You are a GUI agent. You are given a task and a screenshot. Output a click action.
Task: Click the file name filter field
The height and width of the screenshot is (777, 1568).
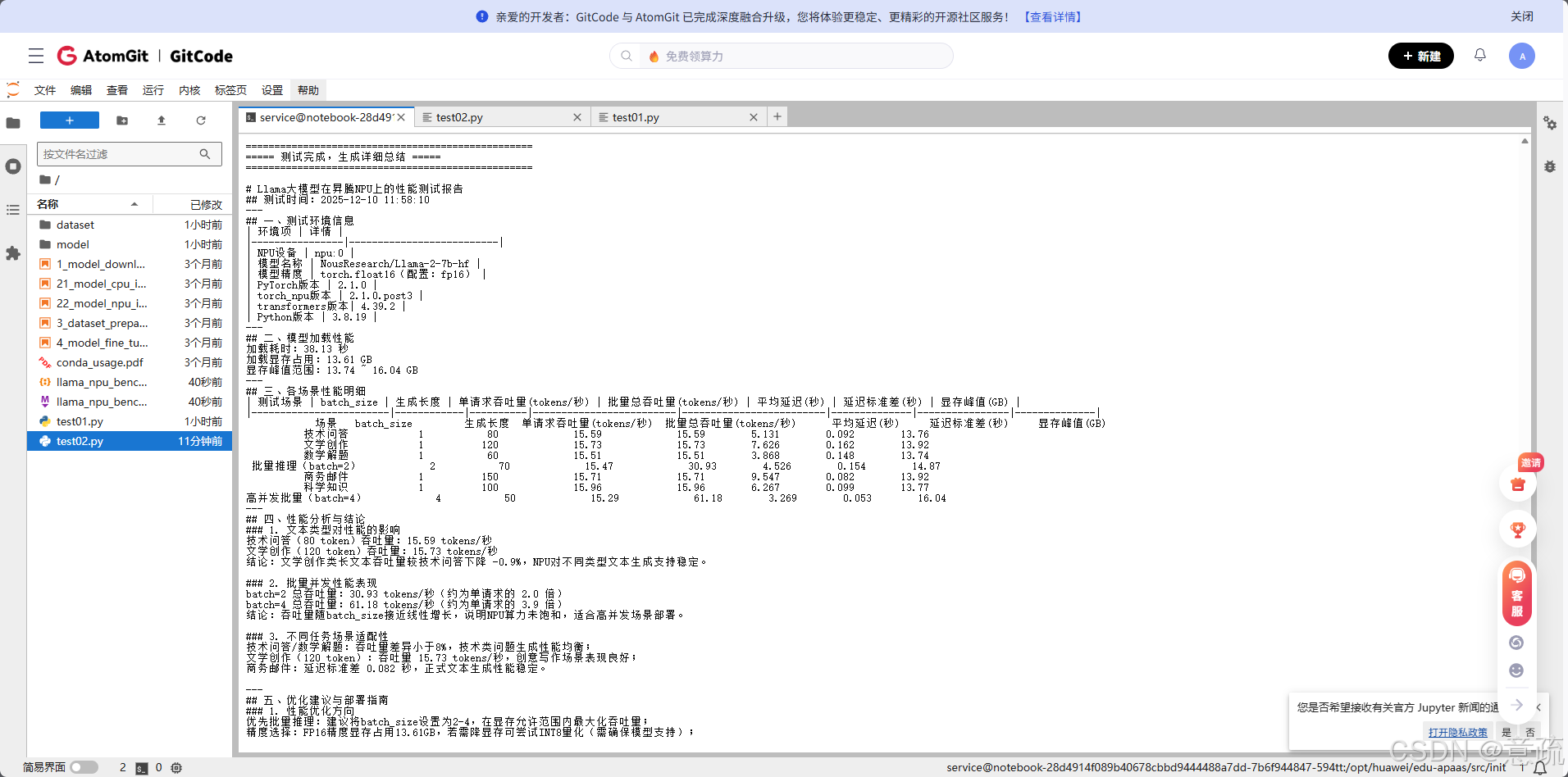[x=129, y=154]
